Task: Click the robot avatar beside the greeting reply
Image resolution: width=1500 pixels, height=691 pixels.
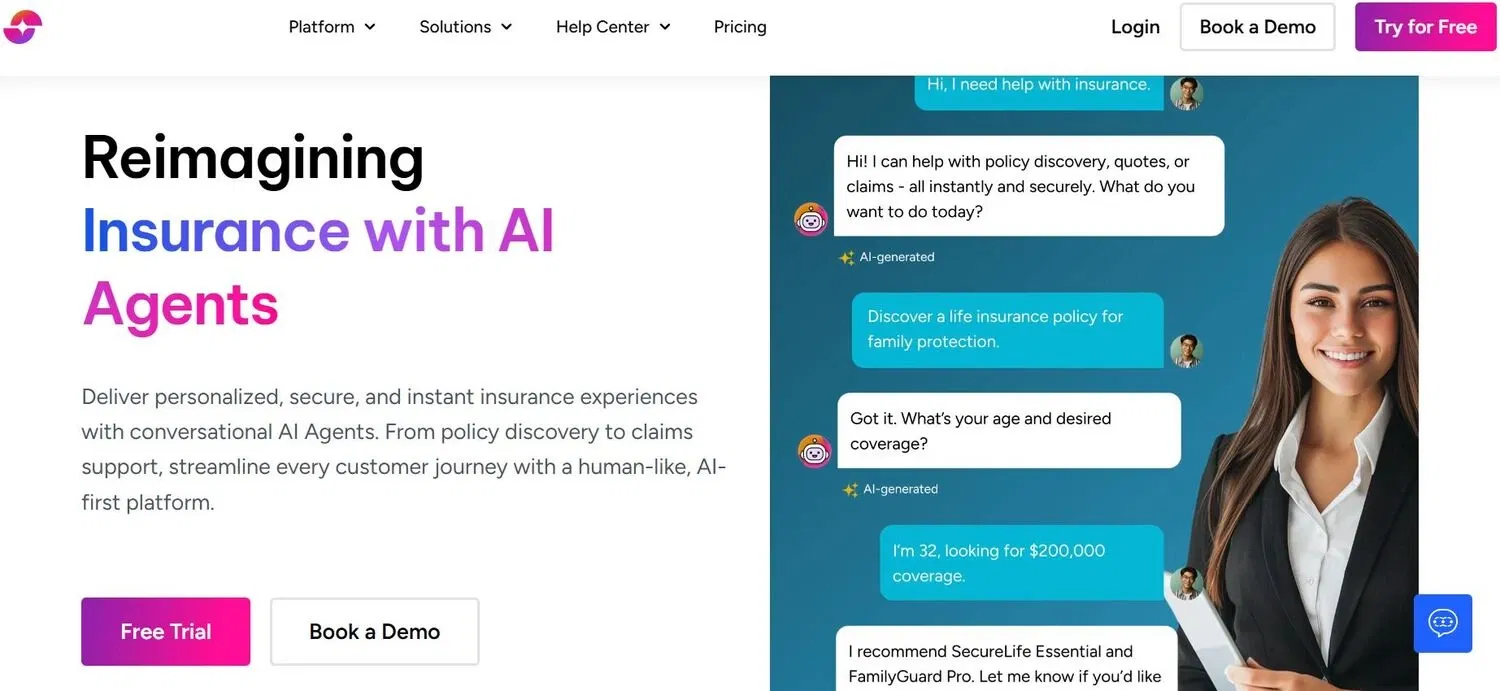Action: [x=811, y=219]
